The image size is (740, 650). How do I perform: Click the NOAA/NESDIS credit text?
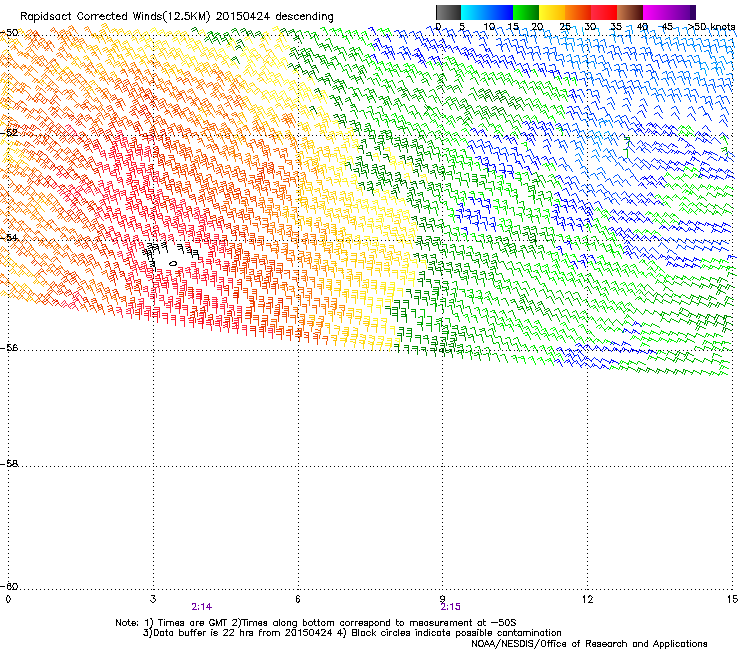589,643
